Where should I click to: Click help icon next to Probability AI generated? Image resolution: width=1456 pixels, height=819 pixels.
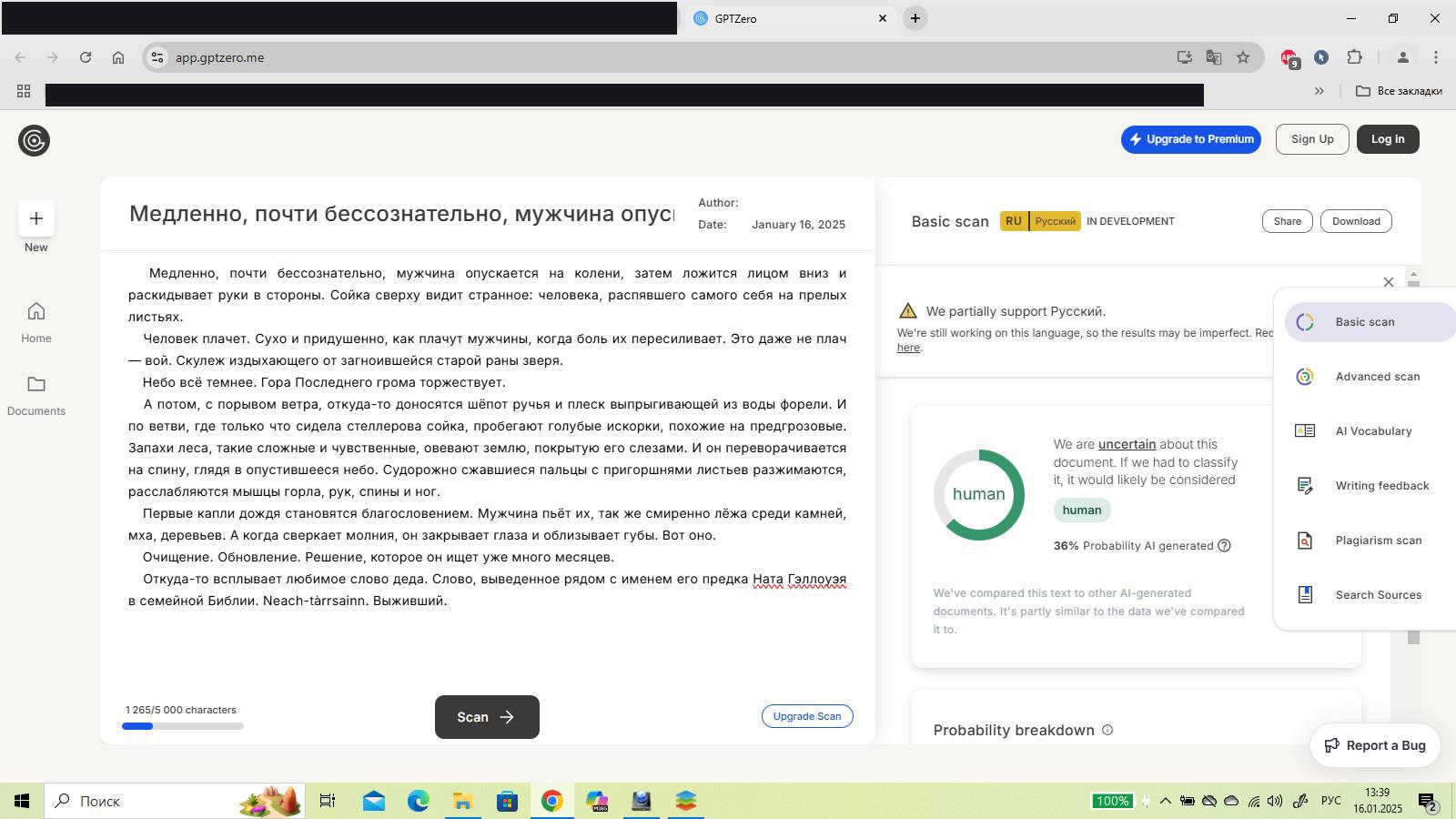tap(1224, 546)
